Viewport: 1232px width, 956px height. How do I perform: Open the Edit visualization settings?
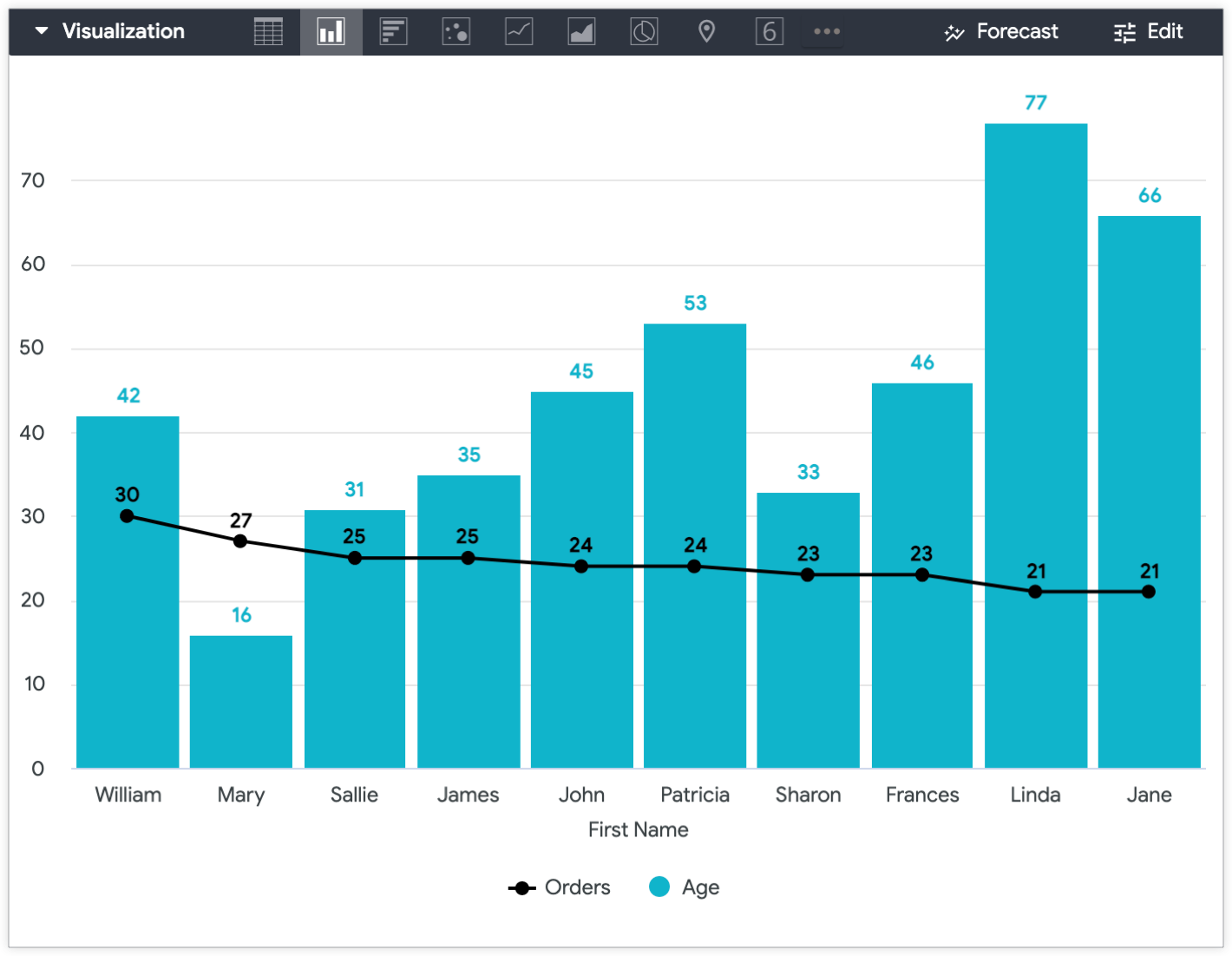[1148, 32]
